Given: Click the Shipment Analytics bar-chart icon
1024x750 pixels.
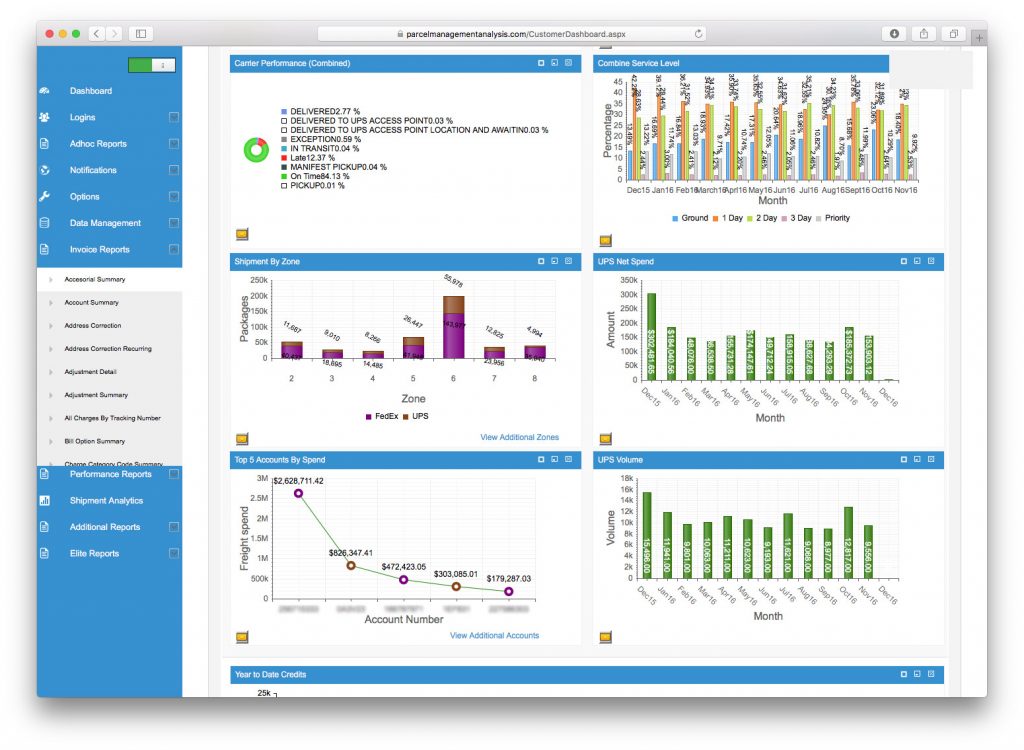Looking at the screenshot, I should 44,501.
